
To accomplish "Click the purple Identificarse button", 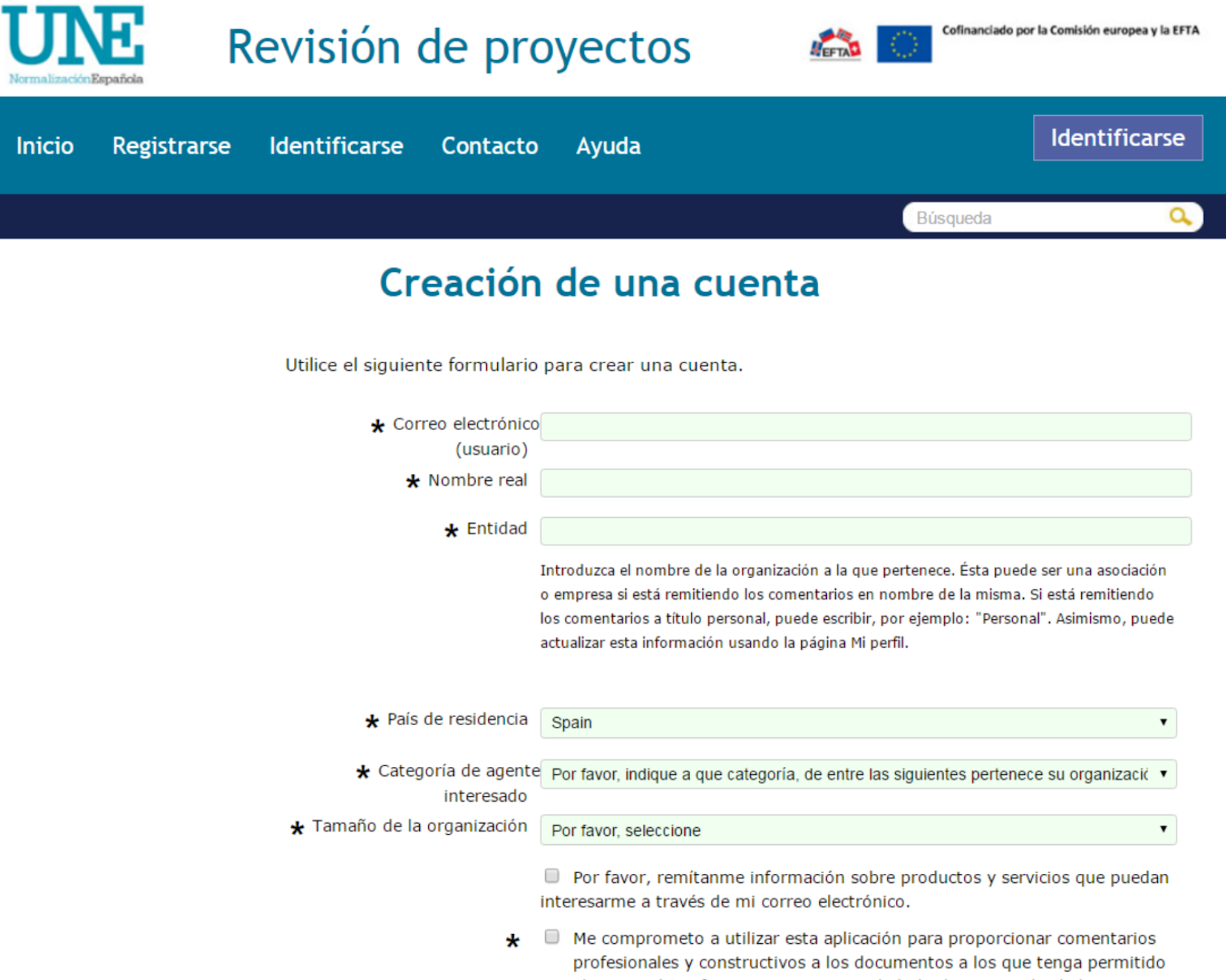I will [1117, 138].
